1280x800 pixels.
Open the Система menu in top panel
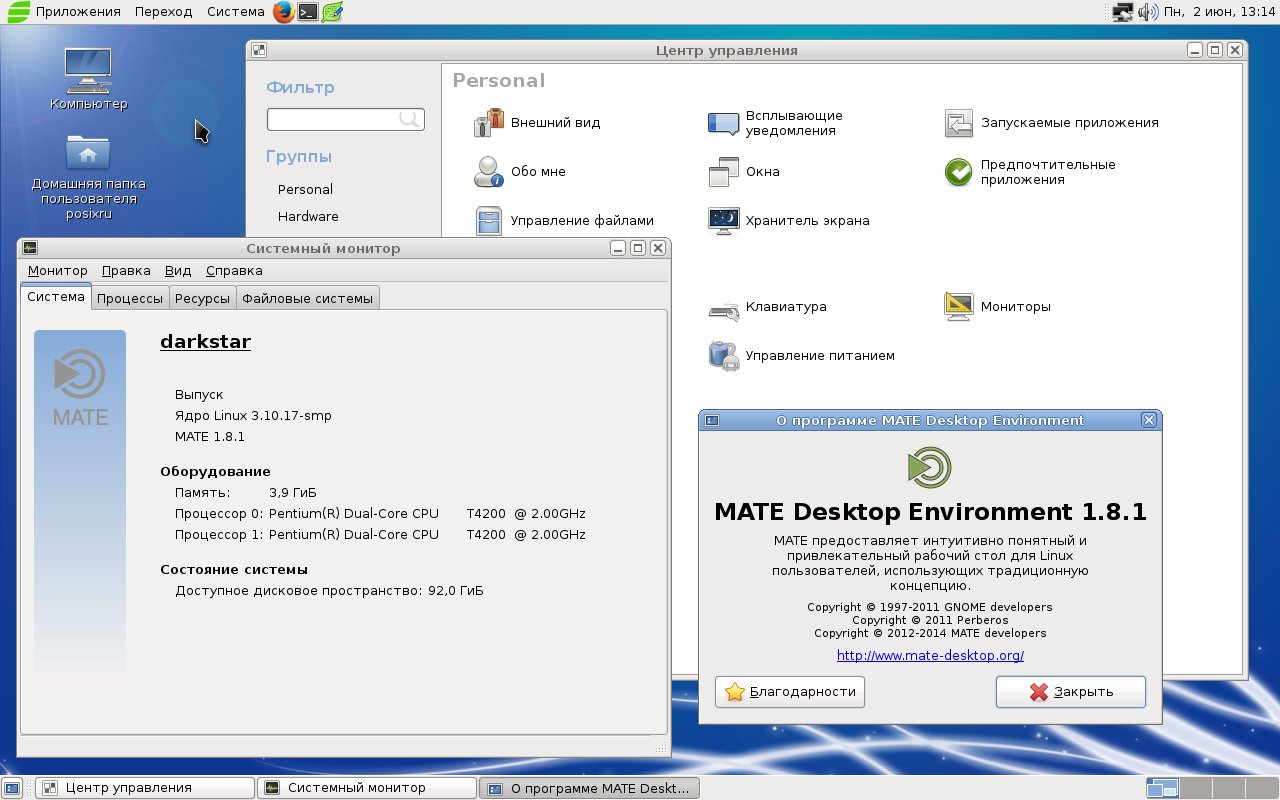point(236,12)
